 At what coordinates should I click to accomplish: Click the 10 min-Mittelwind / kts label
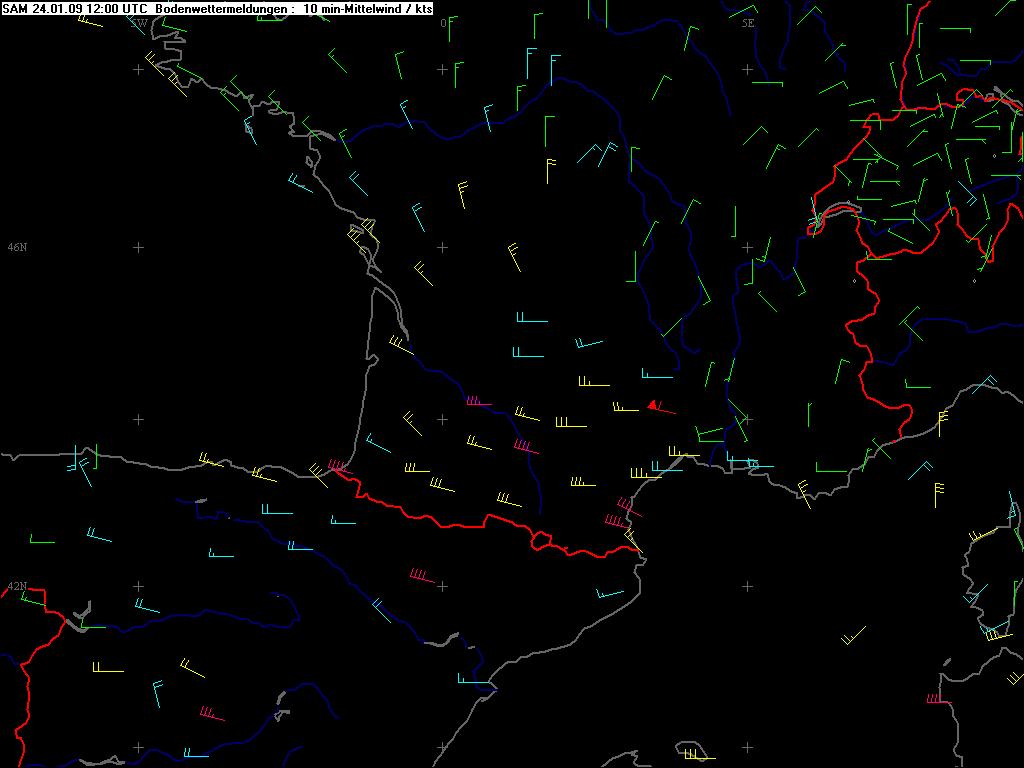coord(369,8)
